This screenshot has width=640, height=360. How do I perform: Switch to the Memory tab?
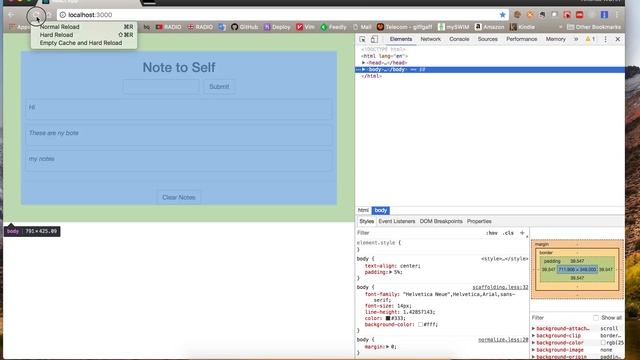click(556, 39)
